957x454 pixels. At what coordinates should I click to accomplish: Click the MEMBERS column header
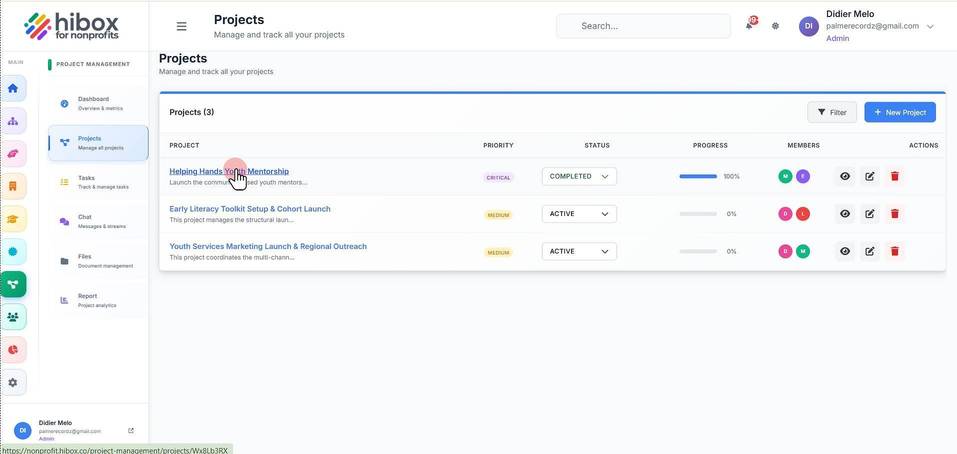803,145
